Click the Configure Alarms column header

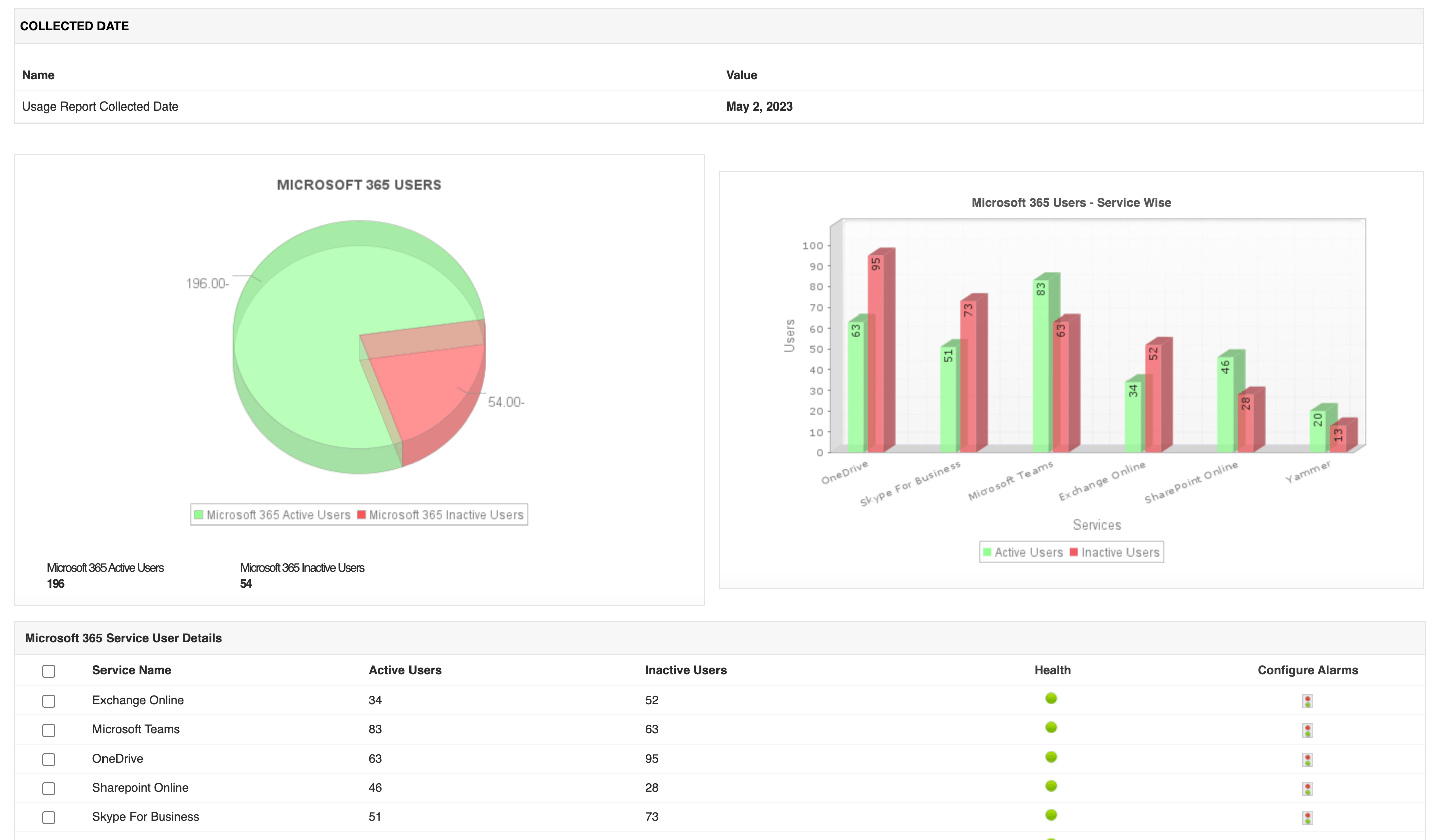(1307, 670)
